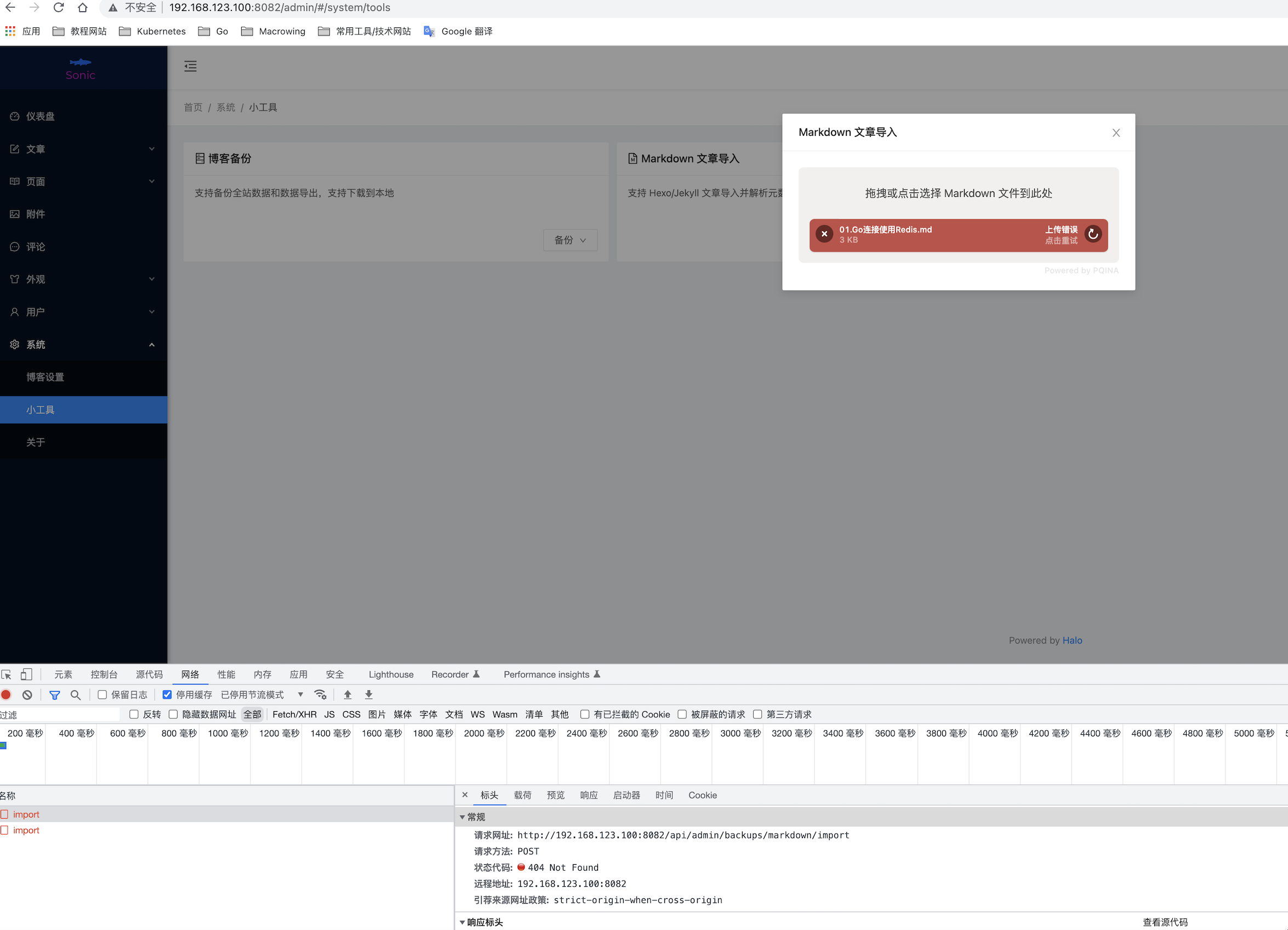Reload the browser page
1288x930 pixels.
click(x=59, y=7)
